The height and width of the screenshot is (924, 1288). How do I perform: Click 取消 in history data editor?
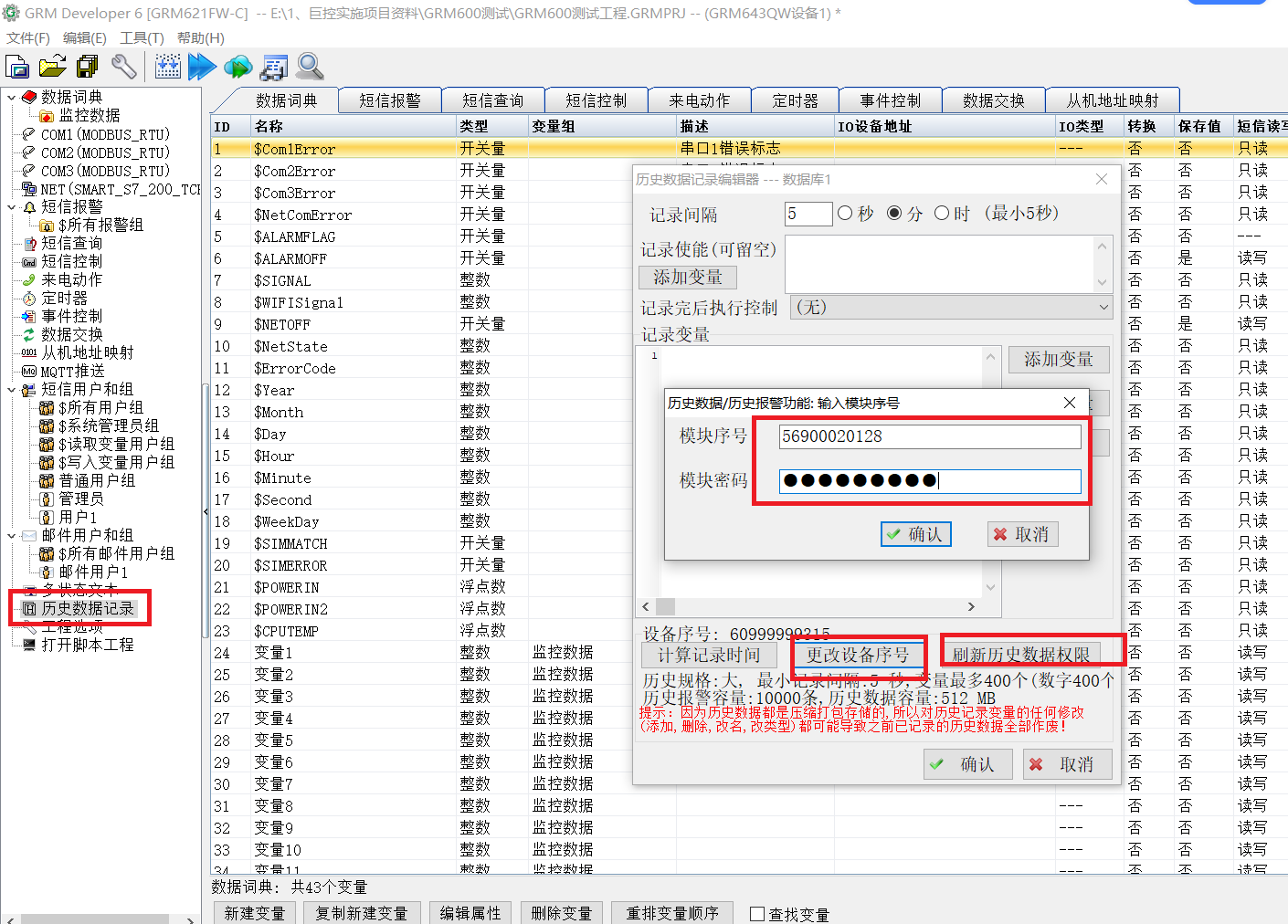1068,764
